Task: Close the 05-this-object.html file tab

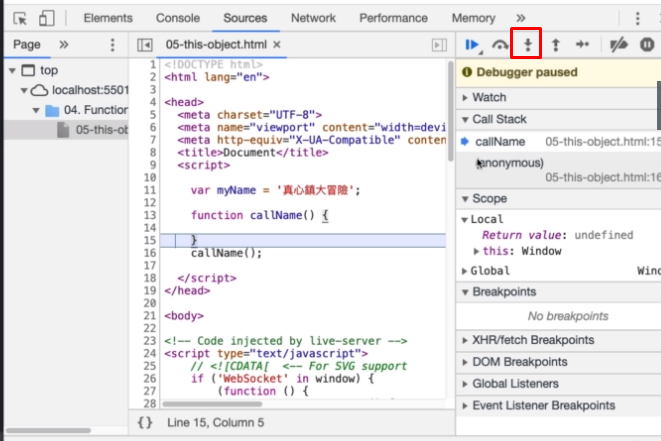Action: tap(277, 44)
